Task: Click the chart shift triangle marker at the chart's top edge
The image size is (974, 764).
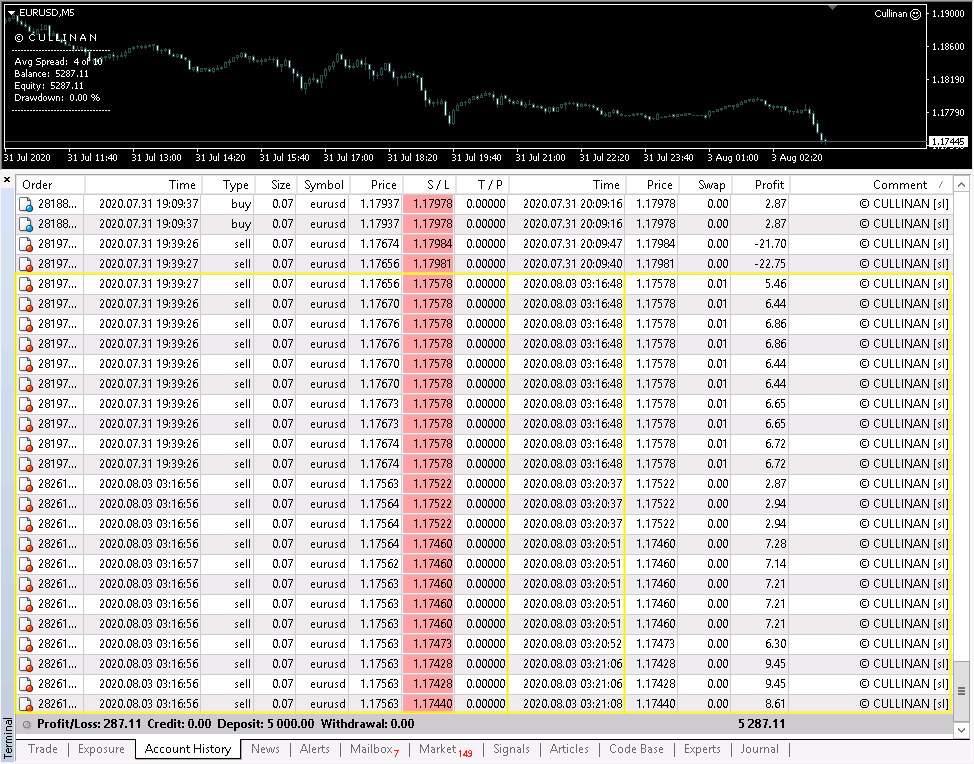Action: 832,7
